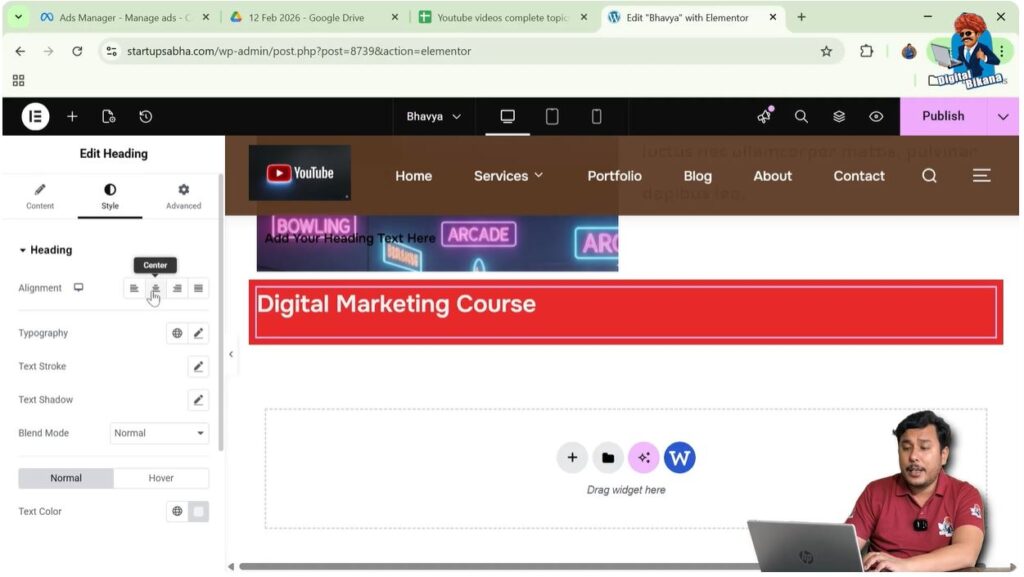Open the document settings icon
This screenshot has width=1024, height=577.
coord(109,116)
